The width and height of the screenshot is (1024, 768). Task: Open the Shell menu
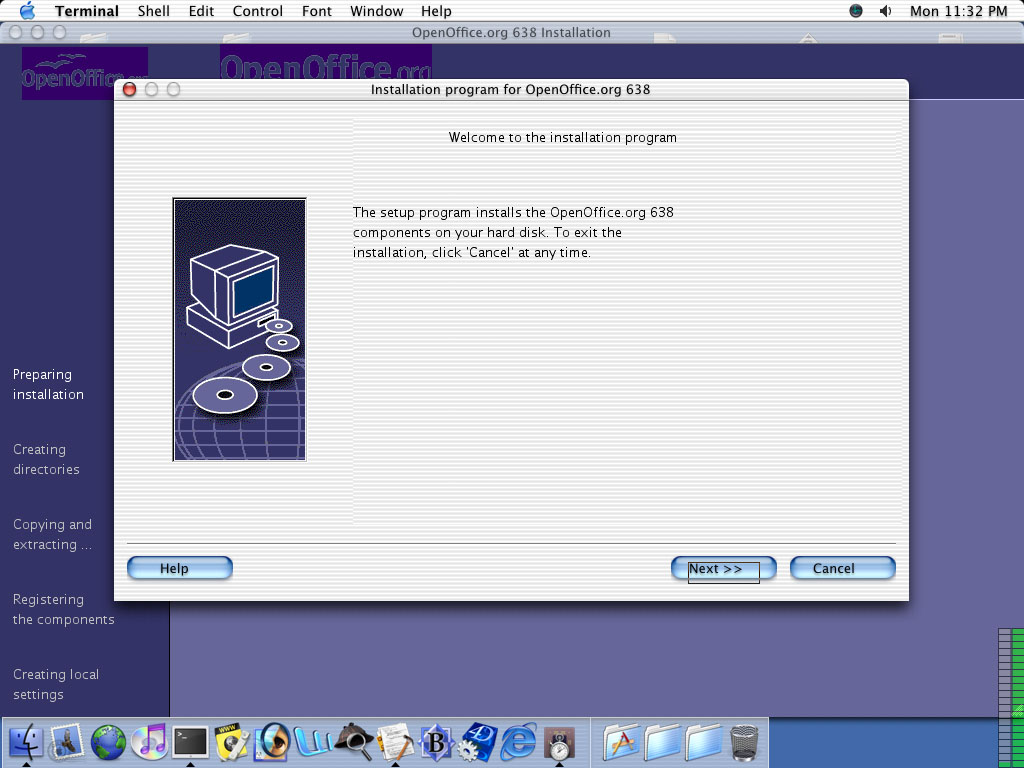coord(153,11)
